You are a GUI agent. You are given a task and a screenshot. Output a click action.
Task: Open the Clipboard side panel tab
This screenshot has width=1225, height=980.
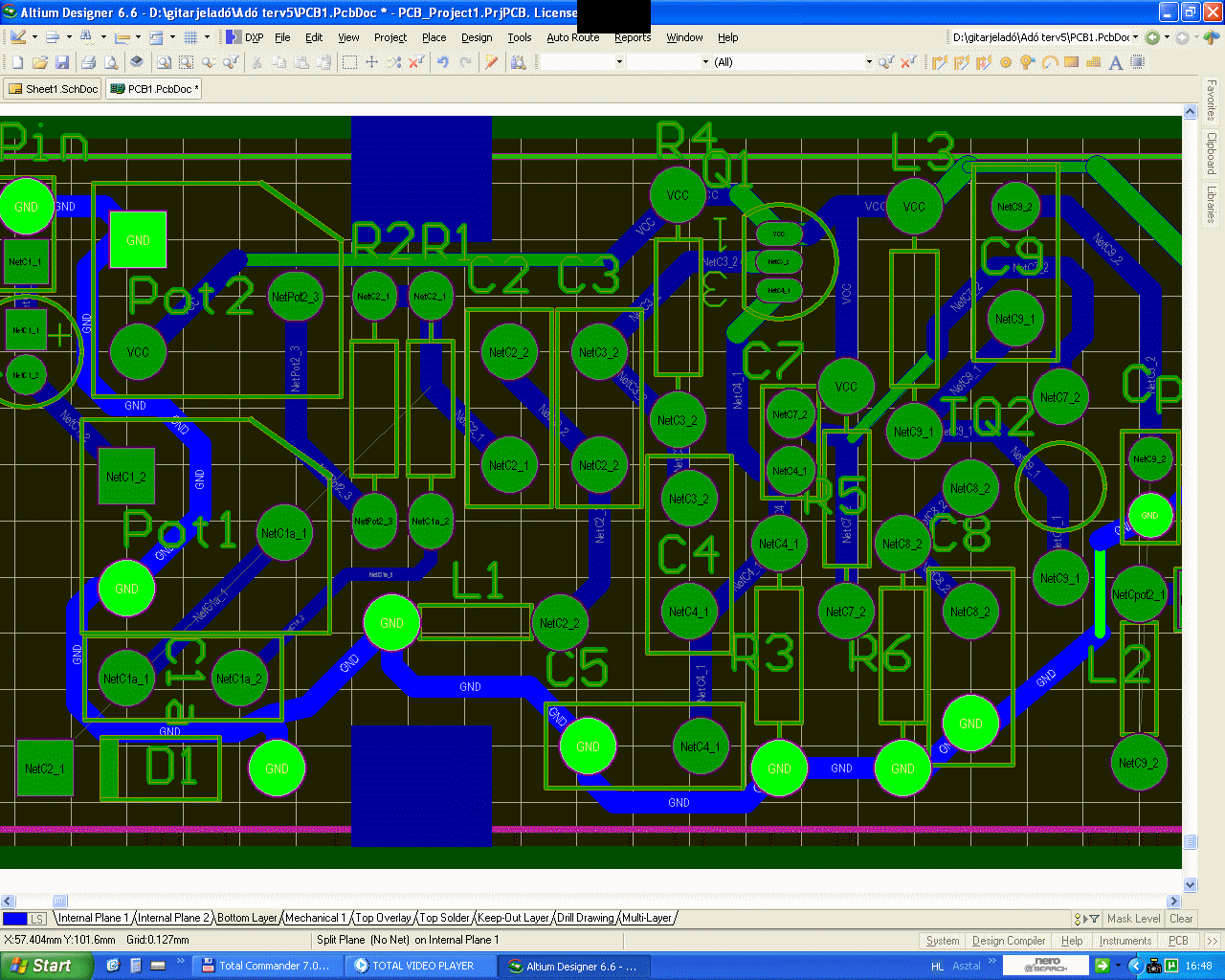point(1212,154)
